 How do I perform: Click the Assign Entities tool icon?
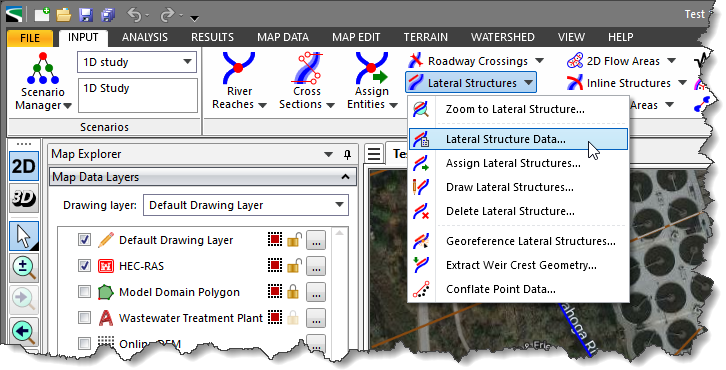tap(371, 68)
